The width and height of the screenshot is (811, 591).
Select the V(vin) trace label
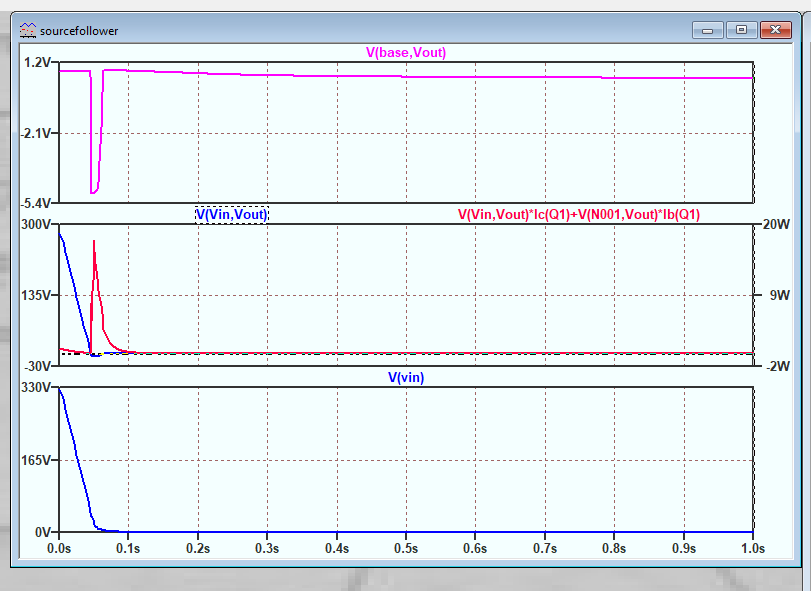coord(406,377)
